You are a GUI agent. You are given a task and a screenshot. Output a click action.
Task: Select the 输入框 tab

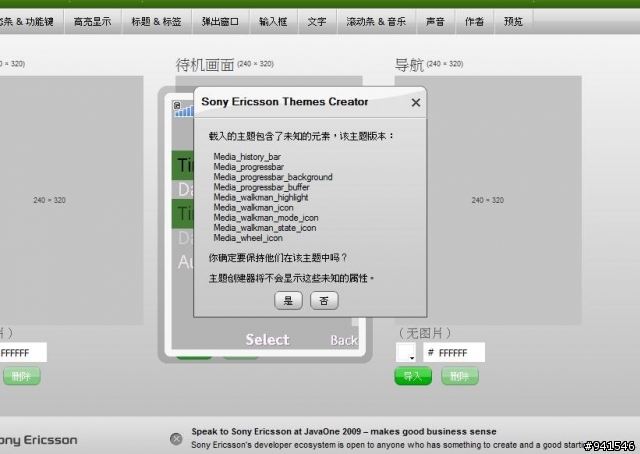click(273, 22)
